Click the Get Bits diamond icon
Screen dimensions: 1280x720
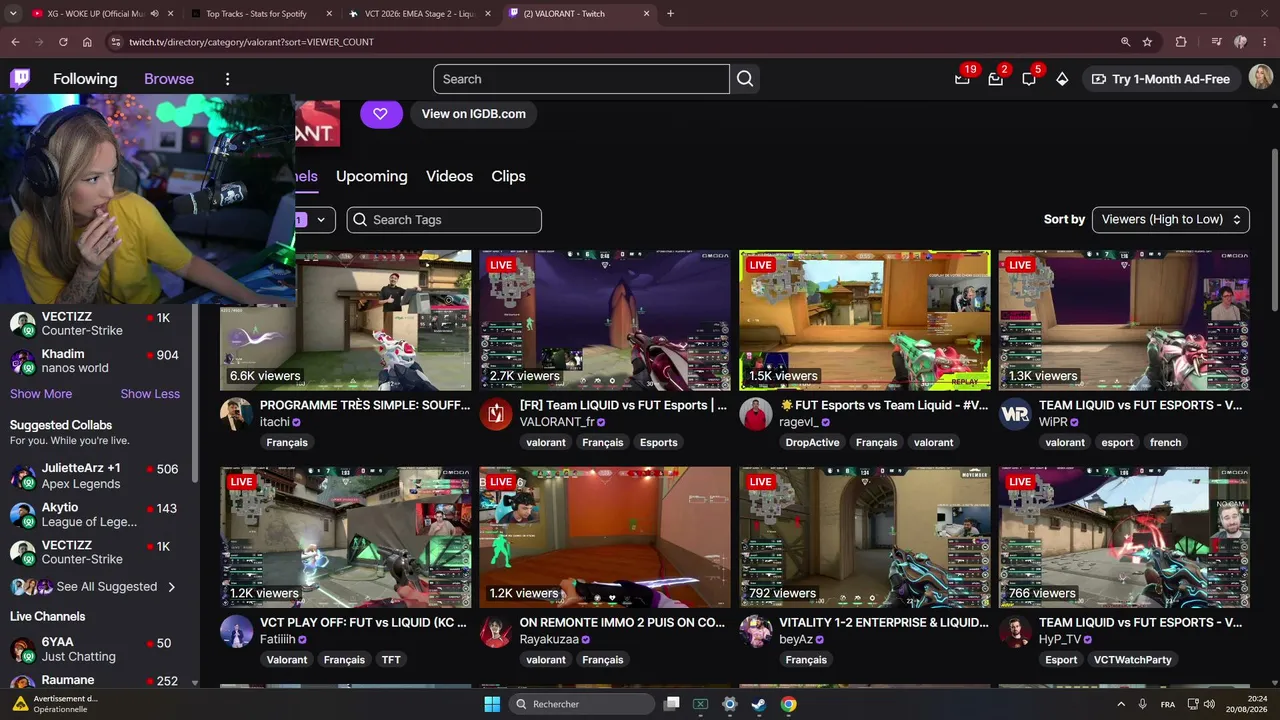coord(1062,79)
